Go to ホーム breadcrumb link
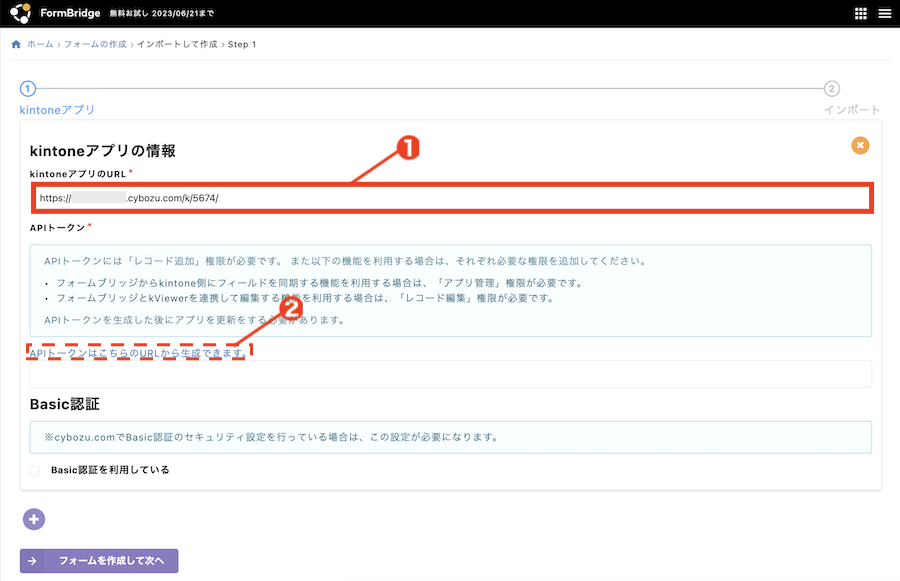Screen dimensions: 900x581 click(40, 44)
